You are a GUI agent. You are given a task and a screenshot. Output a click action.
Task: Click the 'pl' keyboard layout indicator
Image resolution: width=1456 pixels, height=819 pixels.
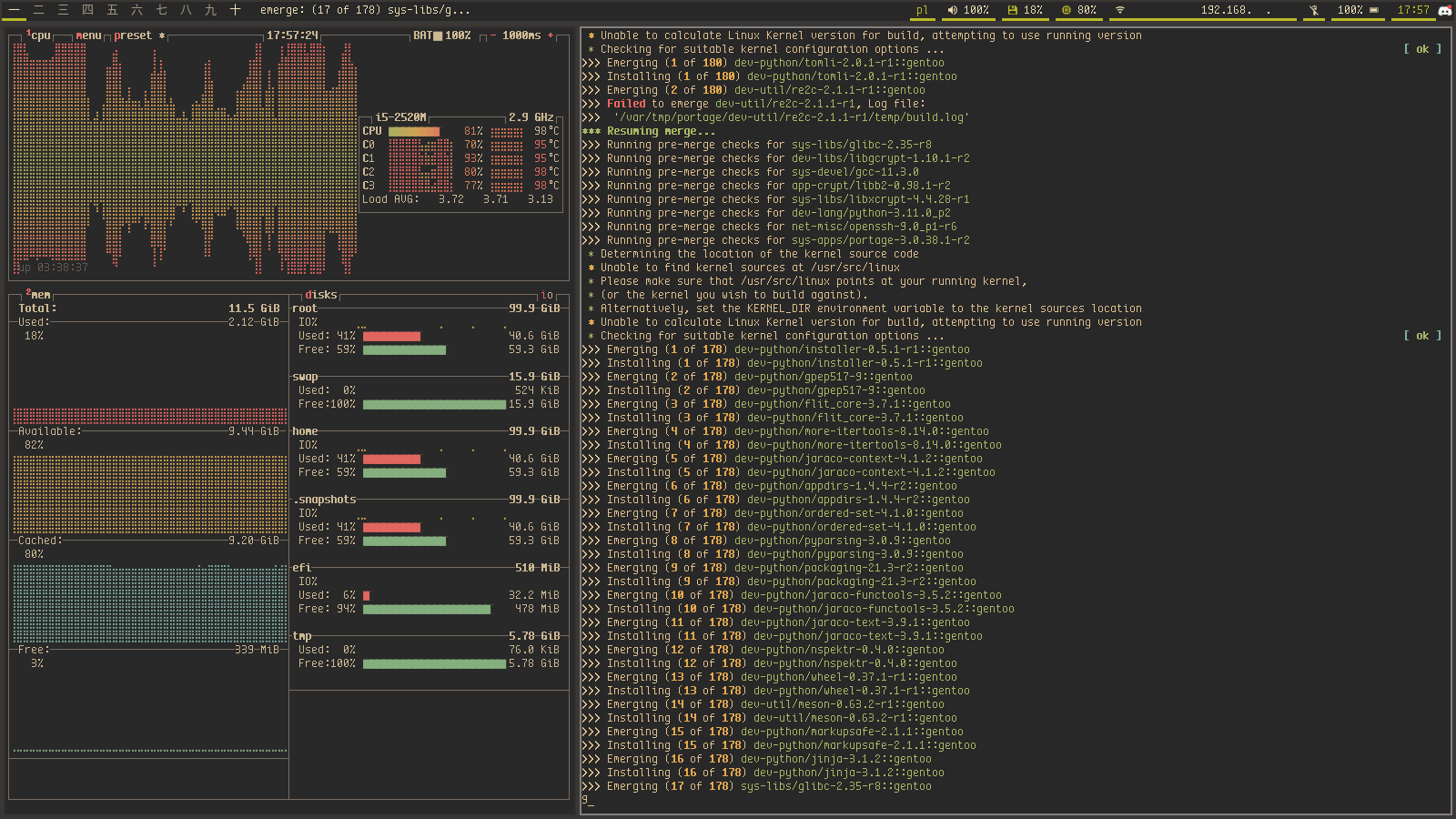coord(922,10)
